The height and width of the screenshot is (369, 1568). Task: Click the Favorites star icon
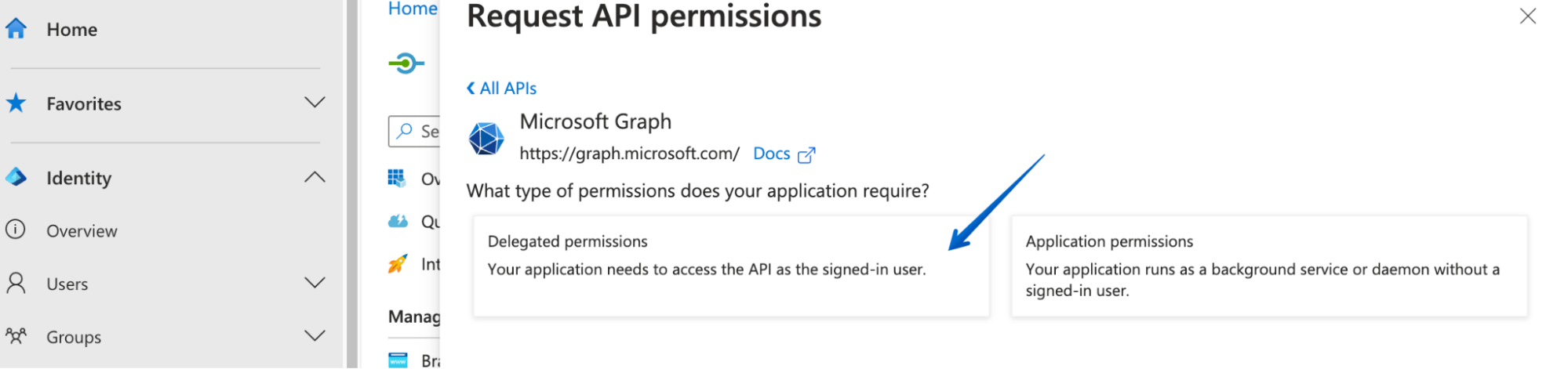[x=16, y=103]
